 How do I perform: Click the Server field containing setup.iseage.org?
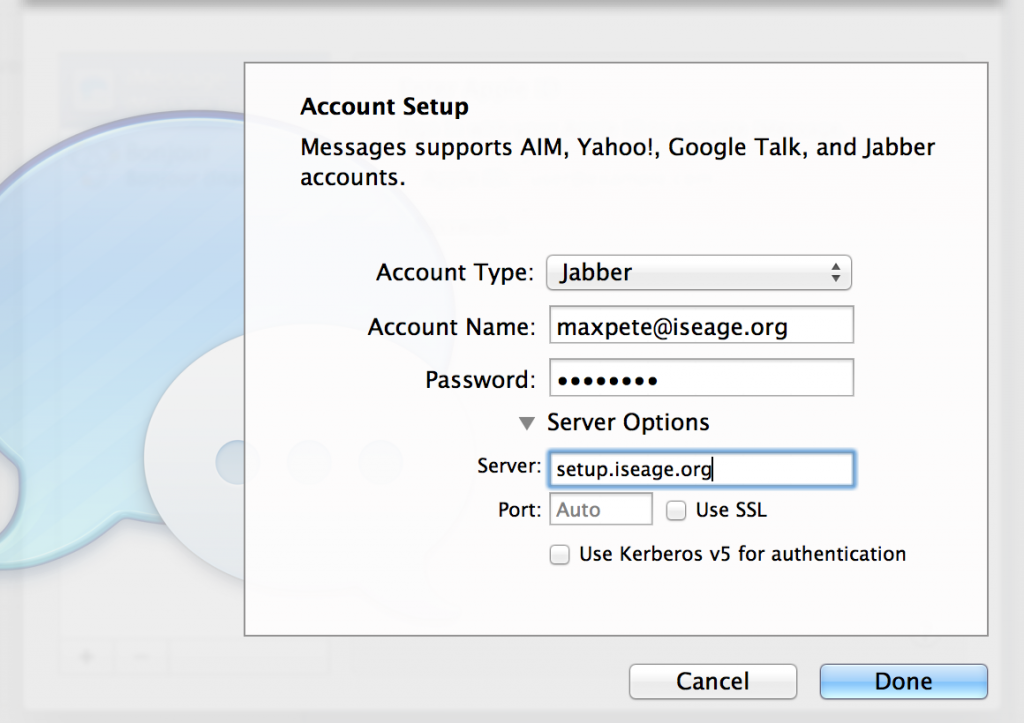(x=701, y=469)
